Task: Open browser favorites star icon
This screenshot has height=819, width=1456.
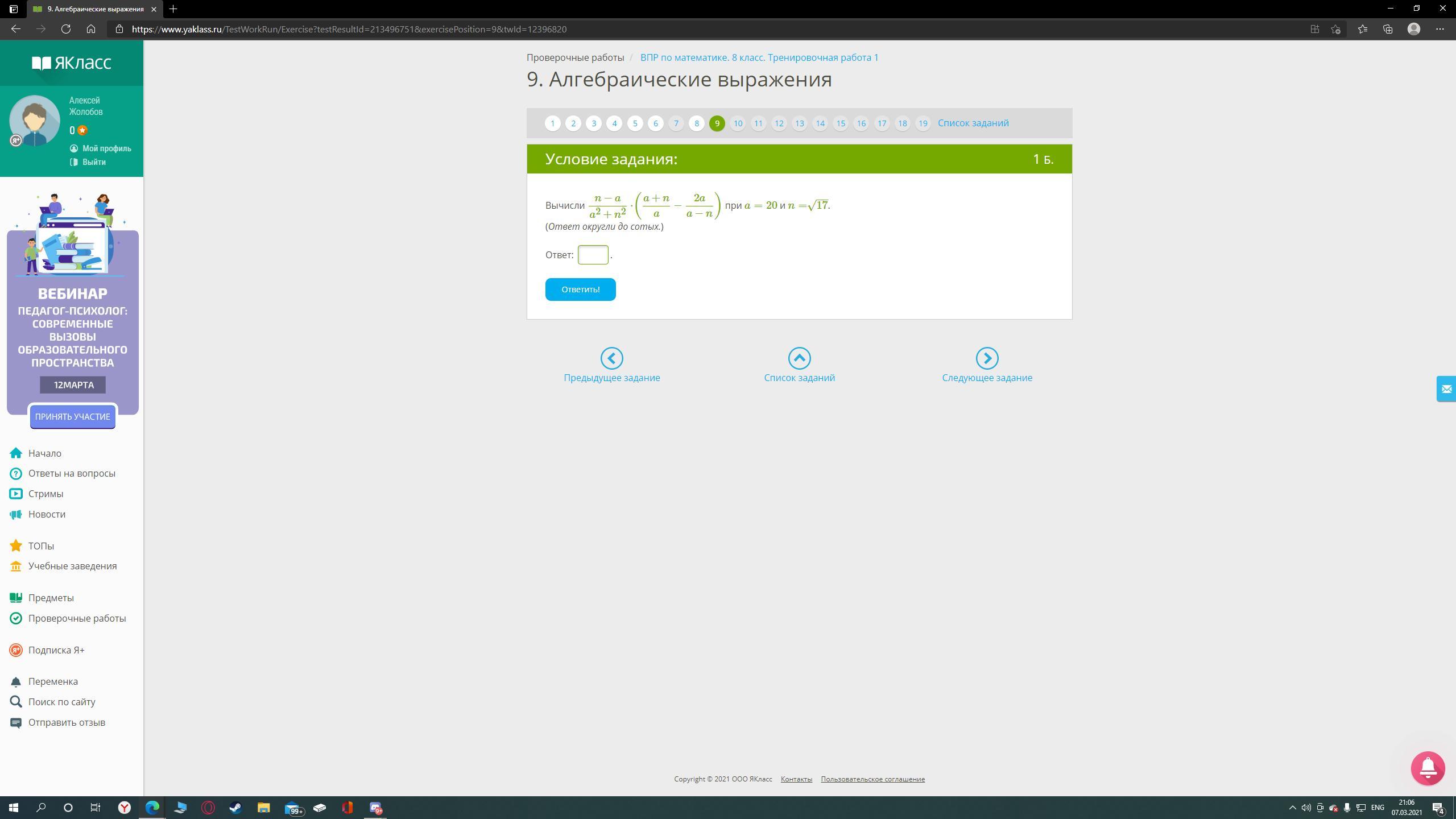Action: [1362, 29]
